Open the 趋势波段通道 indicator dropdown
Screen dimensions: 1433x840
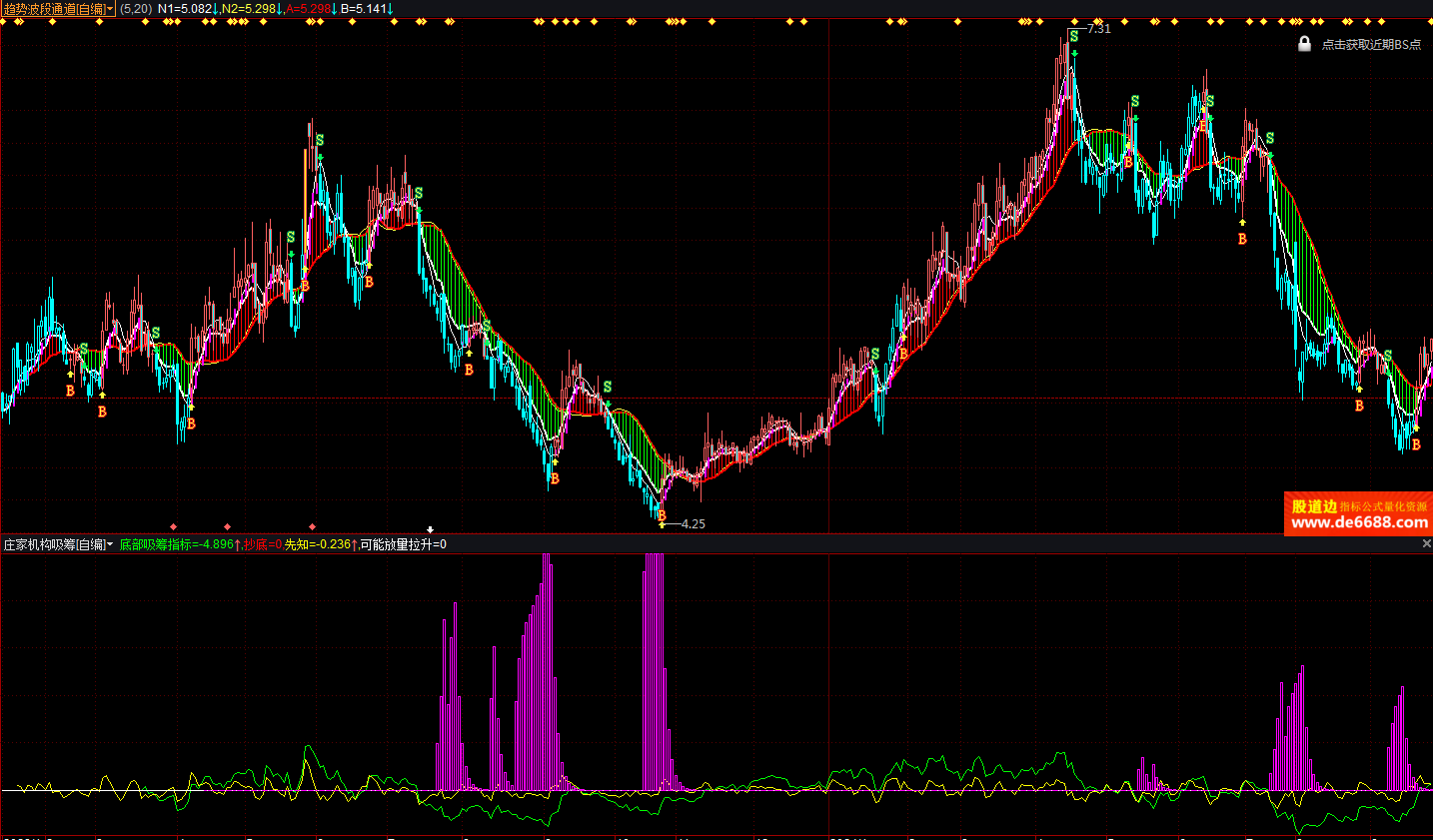[x=58, y=9]
